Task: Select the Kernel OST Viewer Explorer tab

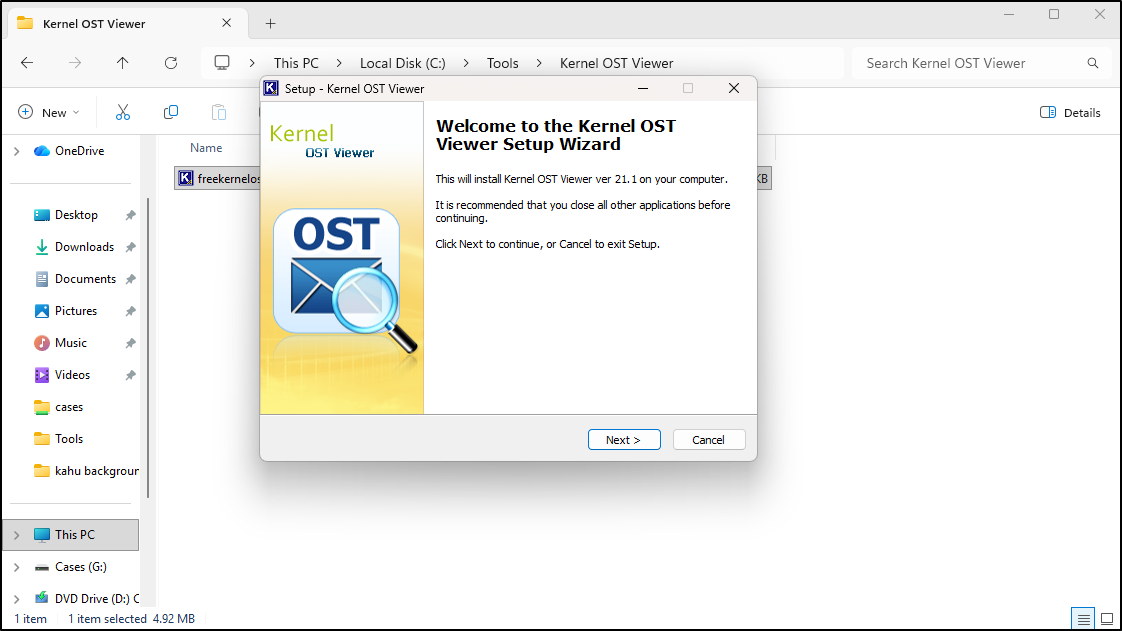Action: [127, 24]
